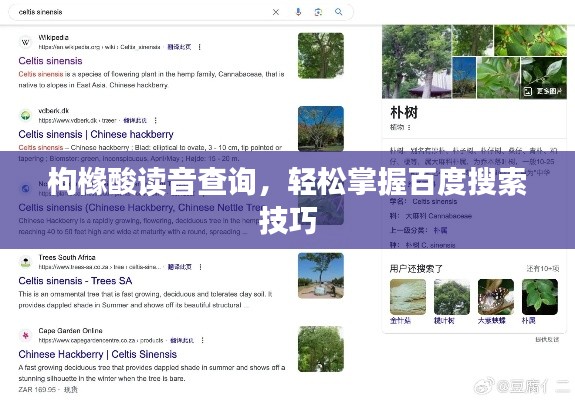
Task: Open the large tree photo in knowledge panel
Action: coord(417,62)
